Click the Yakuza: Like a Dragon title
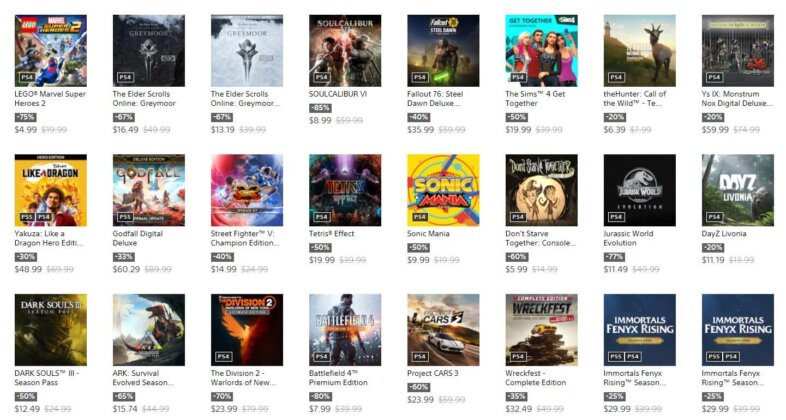Image resolution: width=786 pixels, height=420 pixels. point(49,238)
